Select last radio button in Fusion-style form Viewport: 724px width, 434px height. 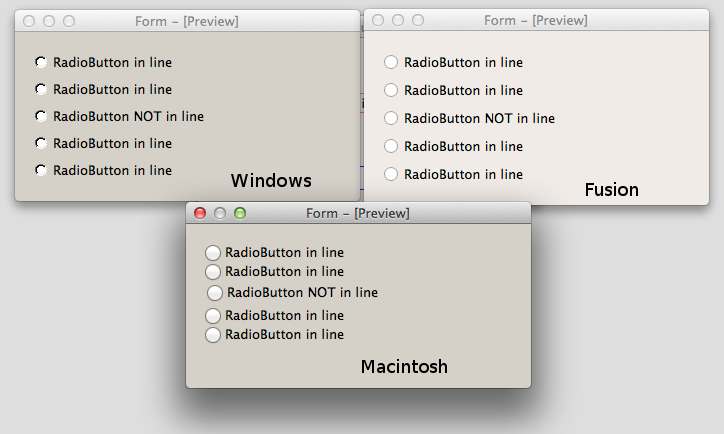pyautogui.click(x=391, y=174)
